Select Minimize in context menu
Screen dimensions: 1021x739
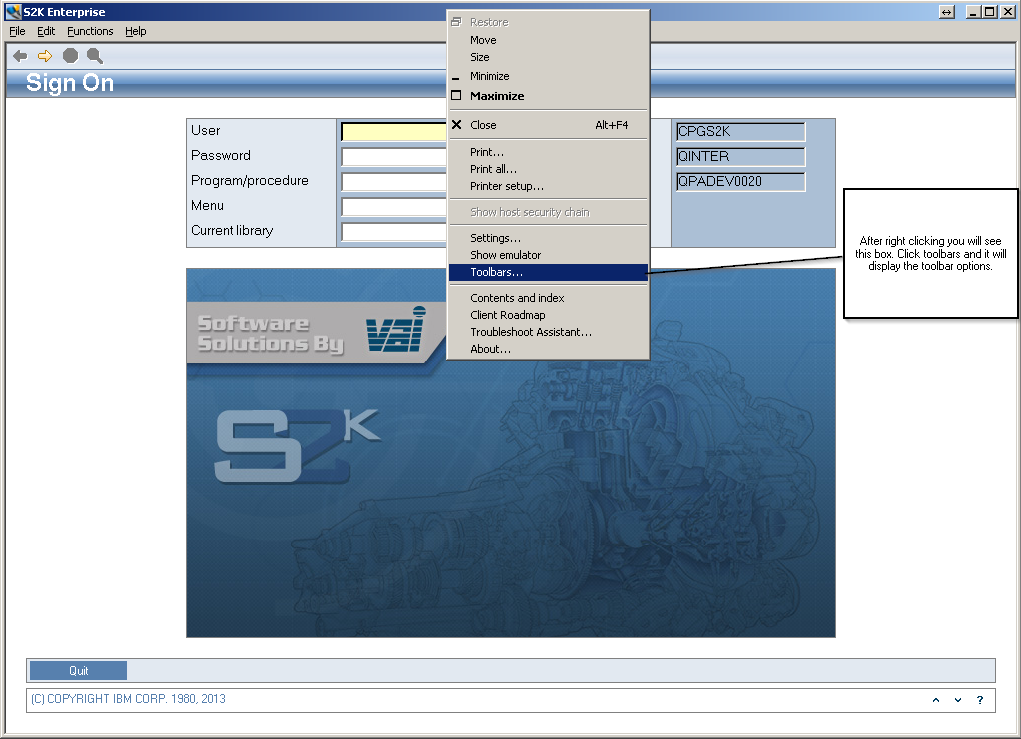point(548,76)
